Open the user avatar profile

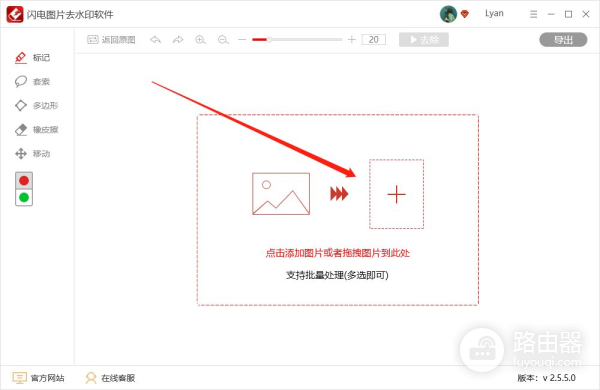click(448, 14)
